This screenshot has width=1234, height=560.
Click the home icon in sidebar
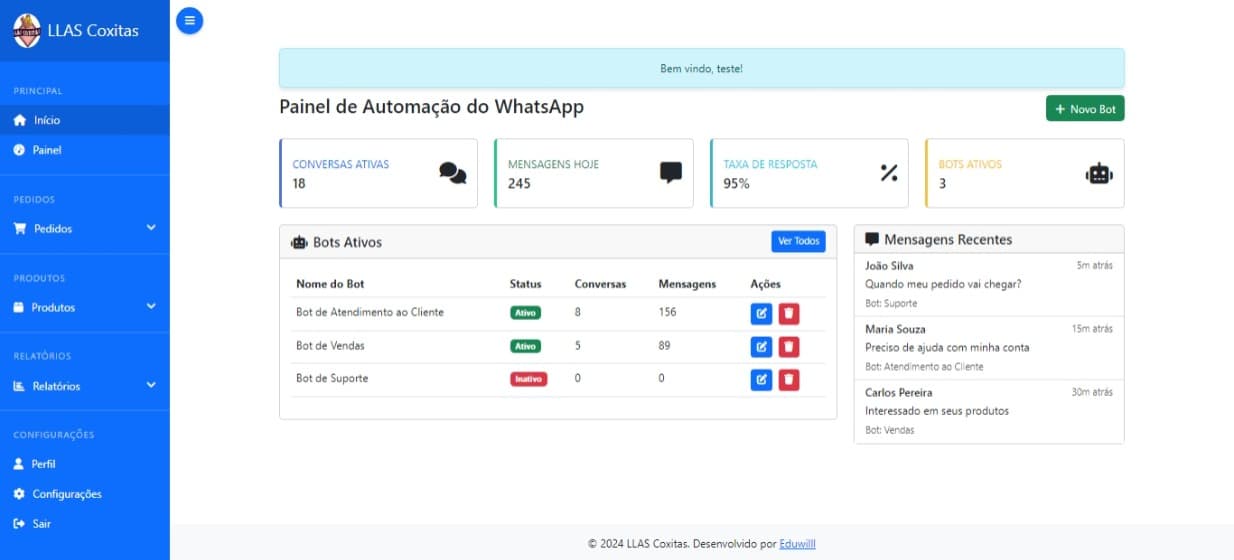tap(20, 120)
